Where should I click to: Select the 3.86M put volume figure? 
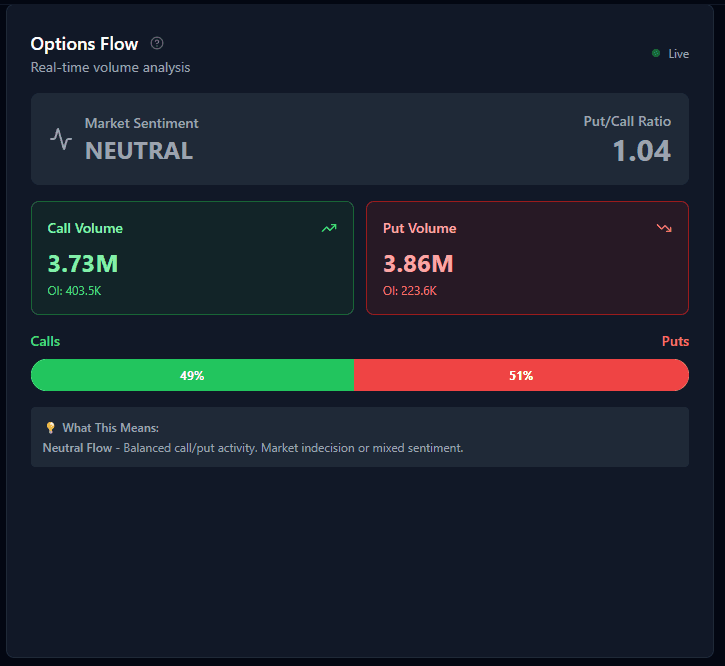tap(418, 264)
